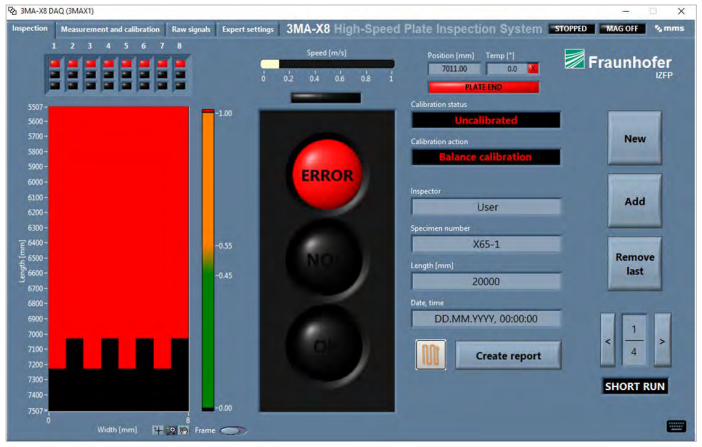The width and height of the screenshot is (702, 447).
Task: Click the Speed [m/s] gauge bar
Action: click(x=327, y=64)
